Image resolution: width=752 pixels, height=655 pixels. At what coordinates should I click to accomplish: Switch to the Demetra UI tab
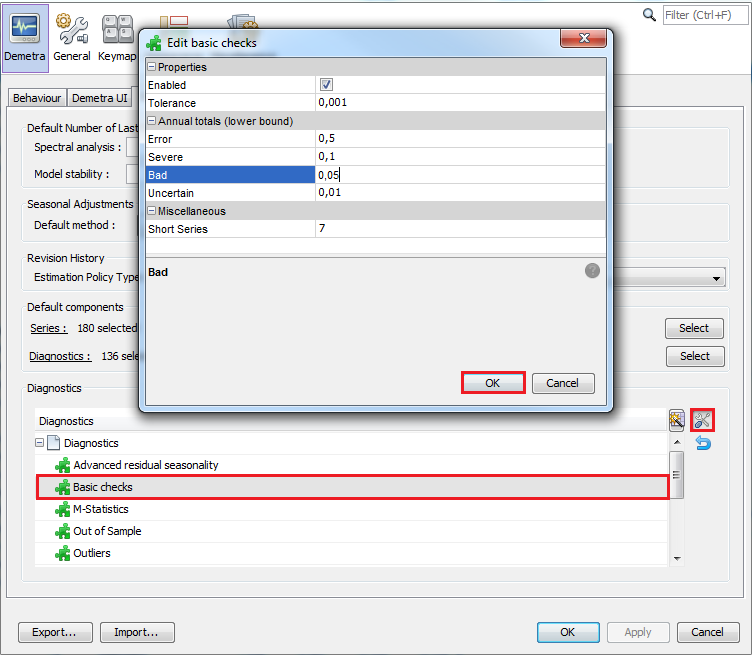click(x=100, y=98)
